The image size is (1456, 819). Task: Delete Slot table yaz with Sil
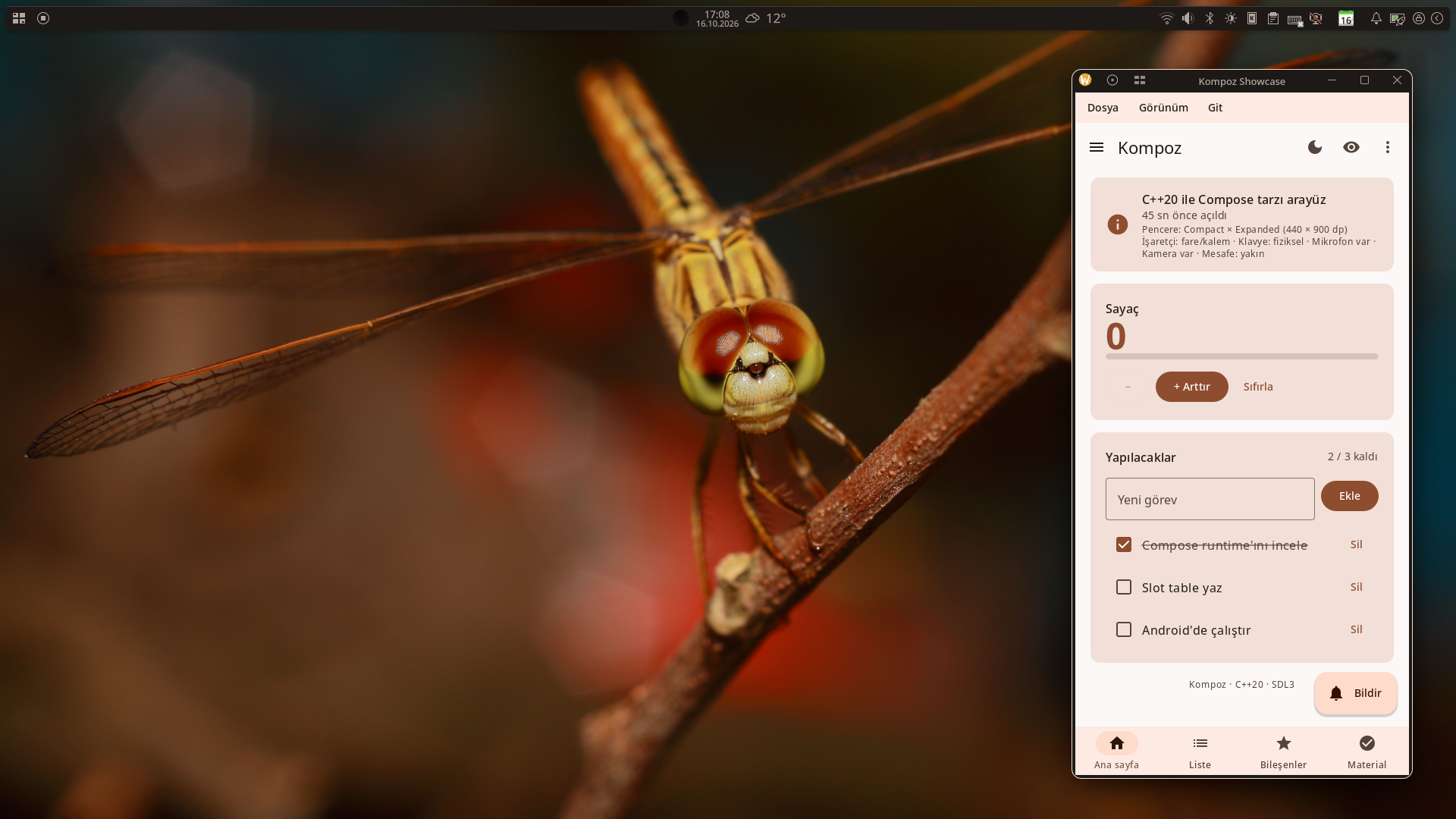tap(1357, 587)
